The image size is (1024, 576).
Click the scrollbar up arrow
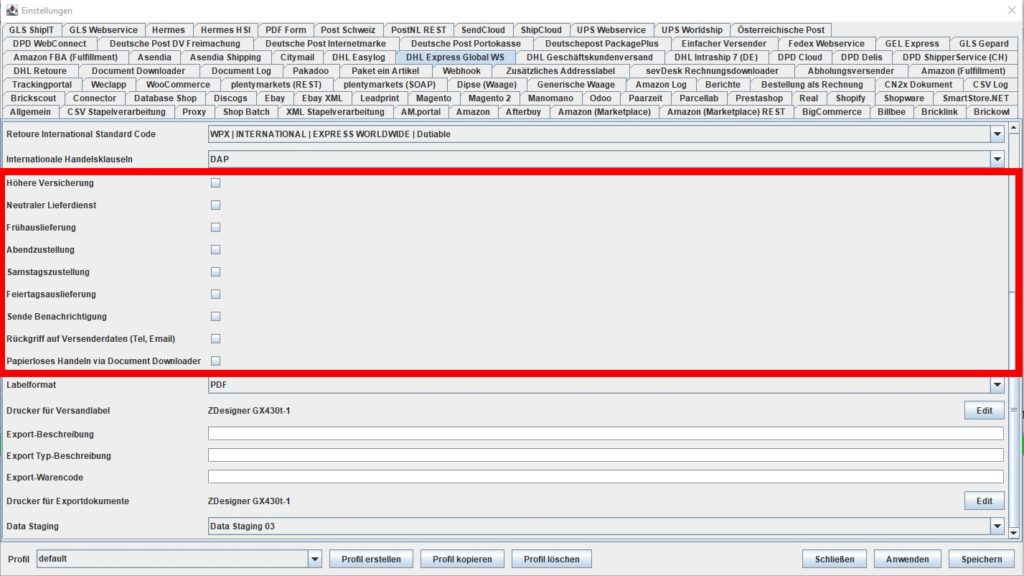click(1014, 129)
